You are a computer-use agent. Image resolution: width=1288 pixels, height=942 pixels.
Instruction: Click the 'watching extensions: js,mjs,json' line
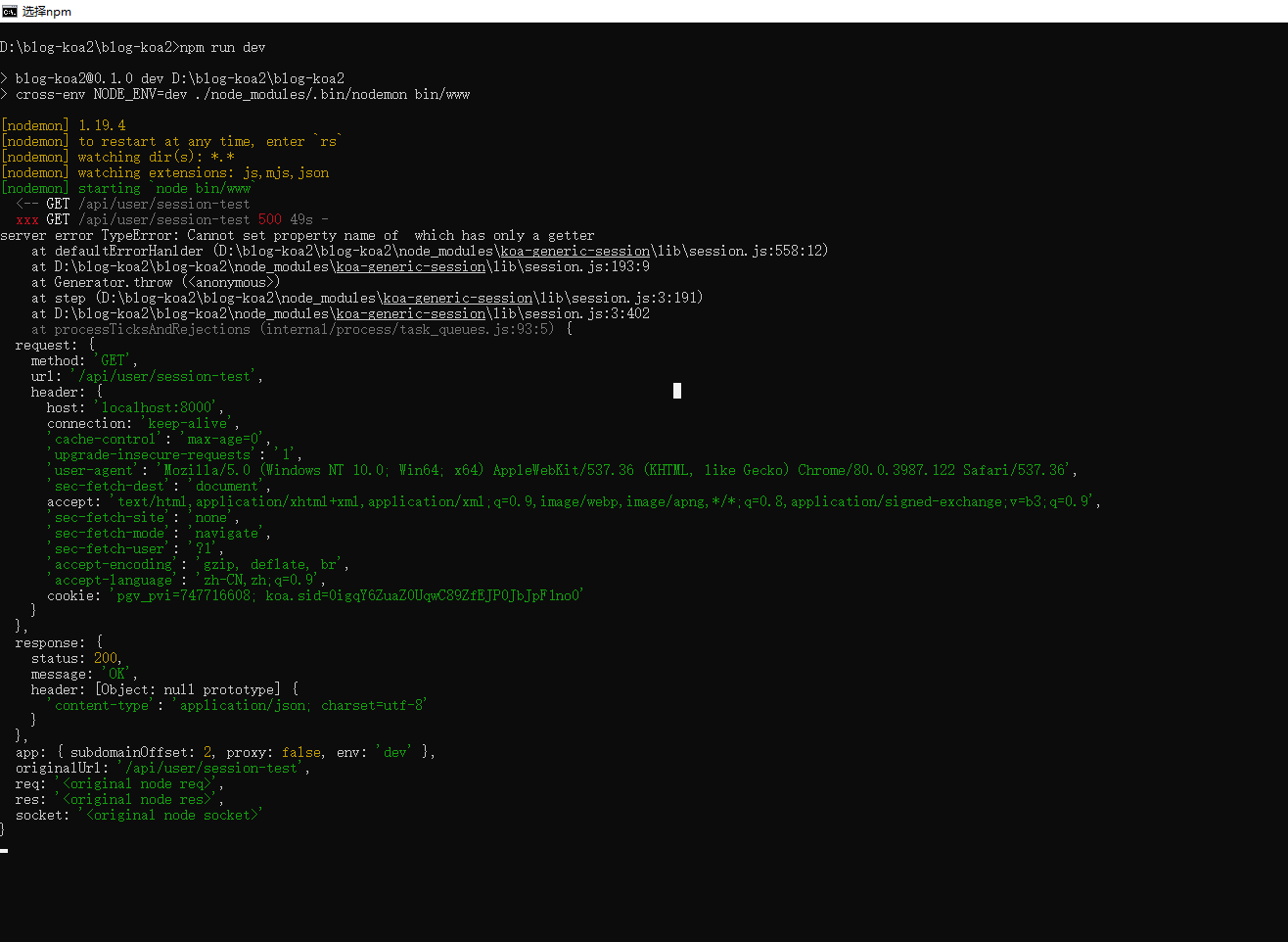click(164, 172)
